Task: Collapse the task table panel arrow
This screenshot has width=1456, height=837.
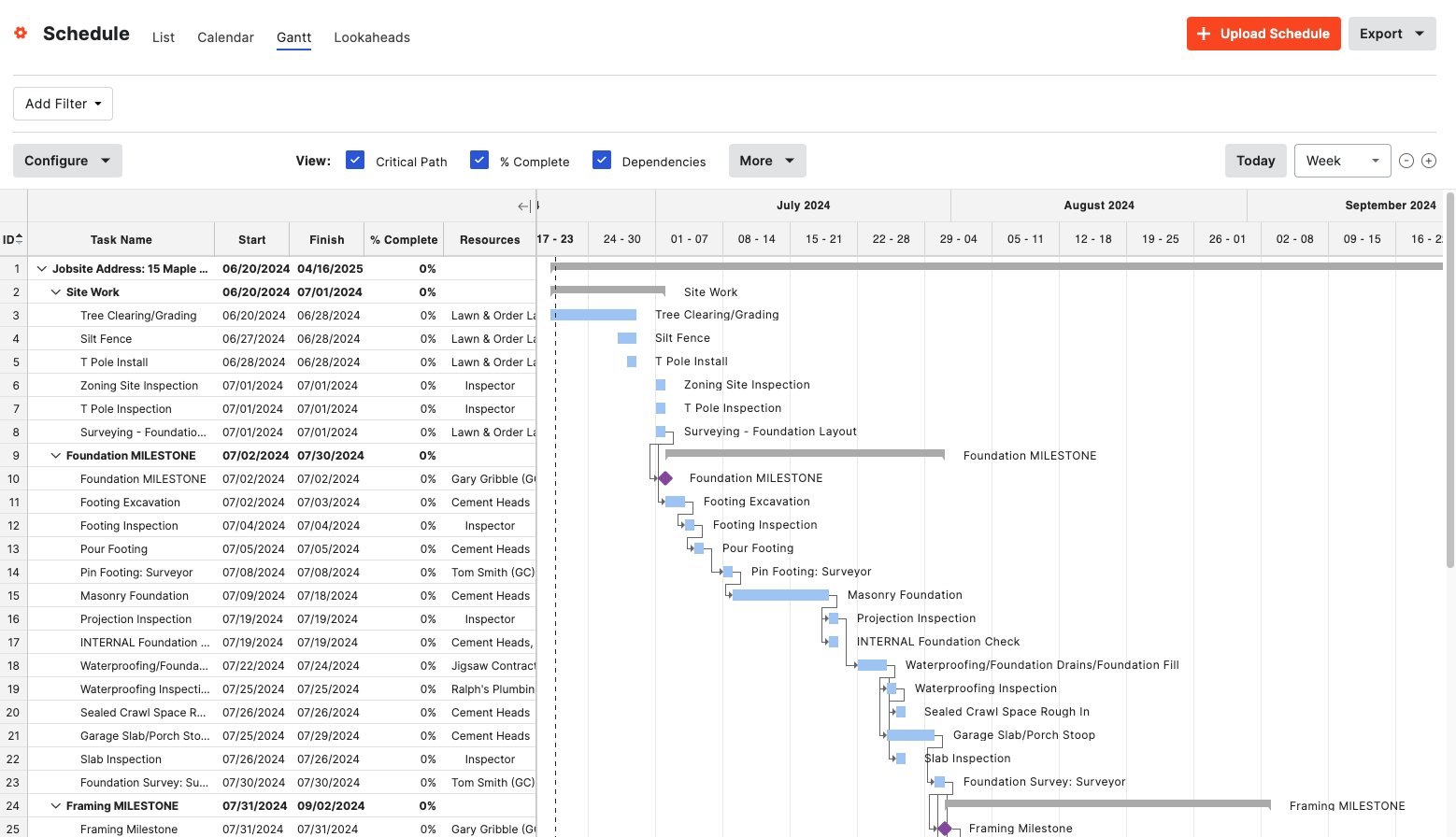Action: tap(524, 206)
